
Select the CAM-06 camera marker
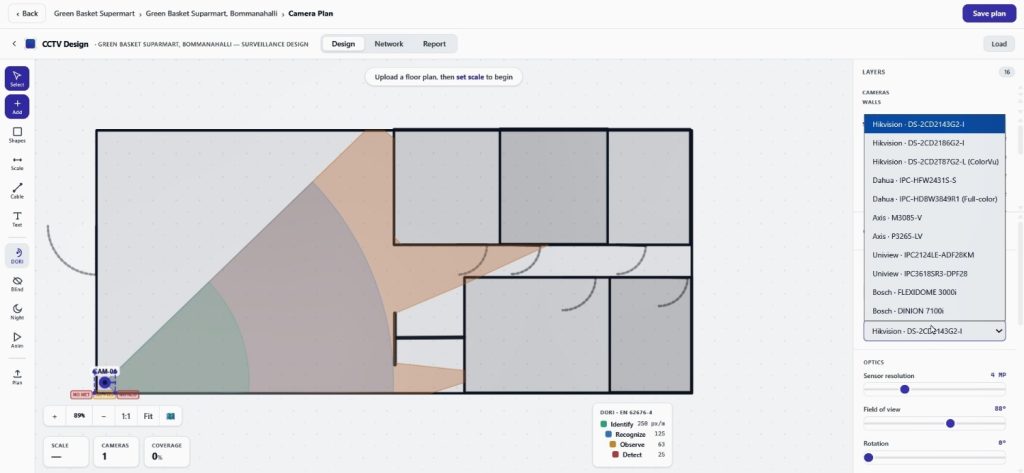[104, 382]
